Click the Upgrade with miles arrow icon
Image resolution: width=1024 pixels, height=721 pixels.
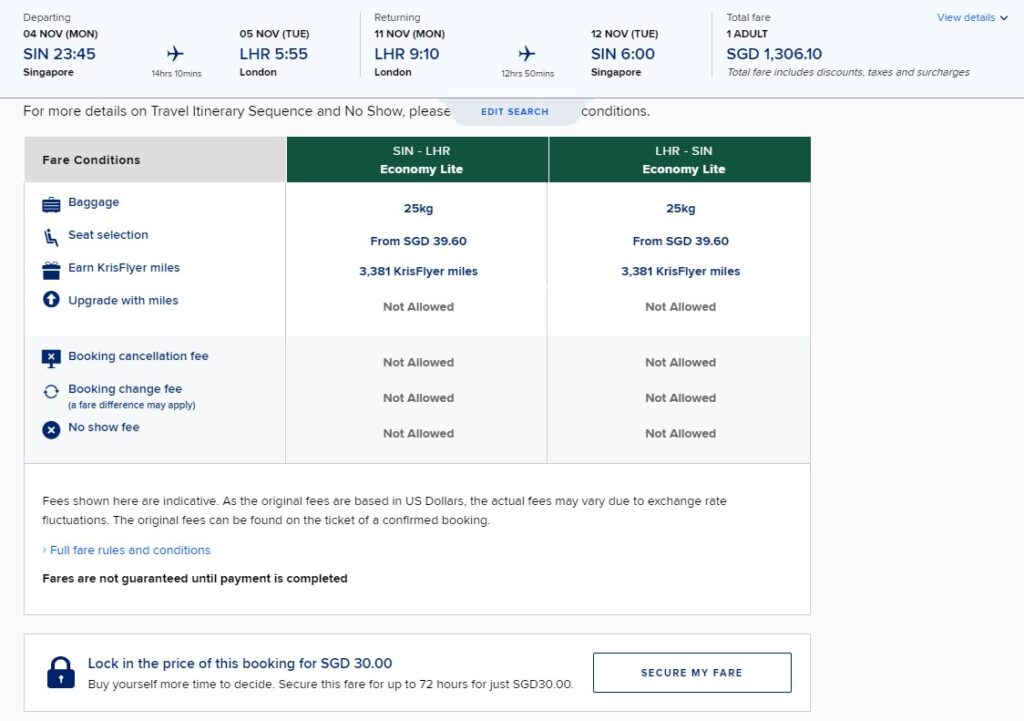(x=53, y=300)
